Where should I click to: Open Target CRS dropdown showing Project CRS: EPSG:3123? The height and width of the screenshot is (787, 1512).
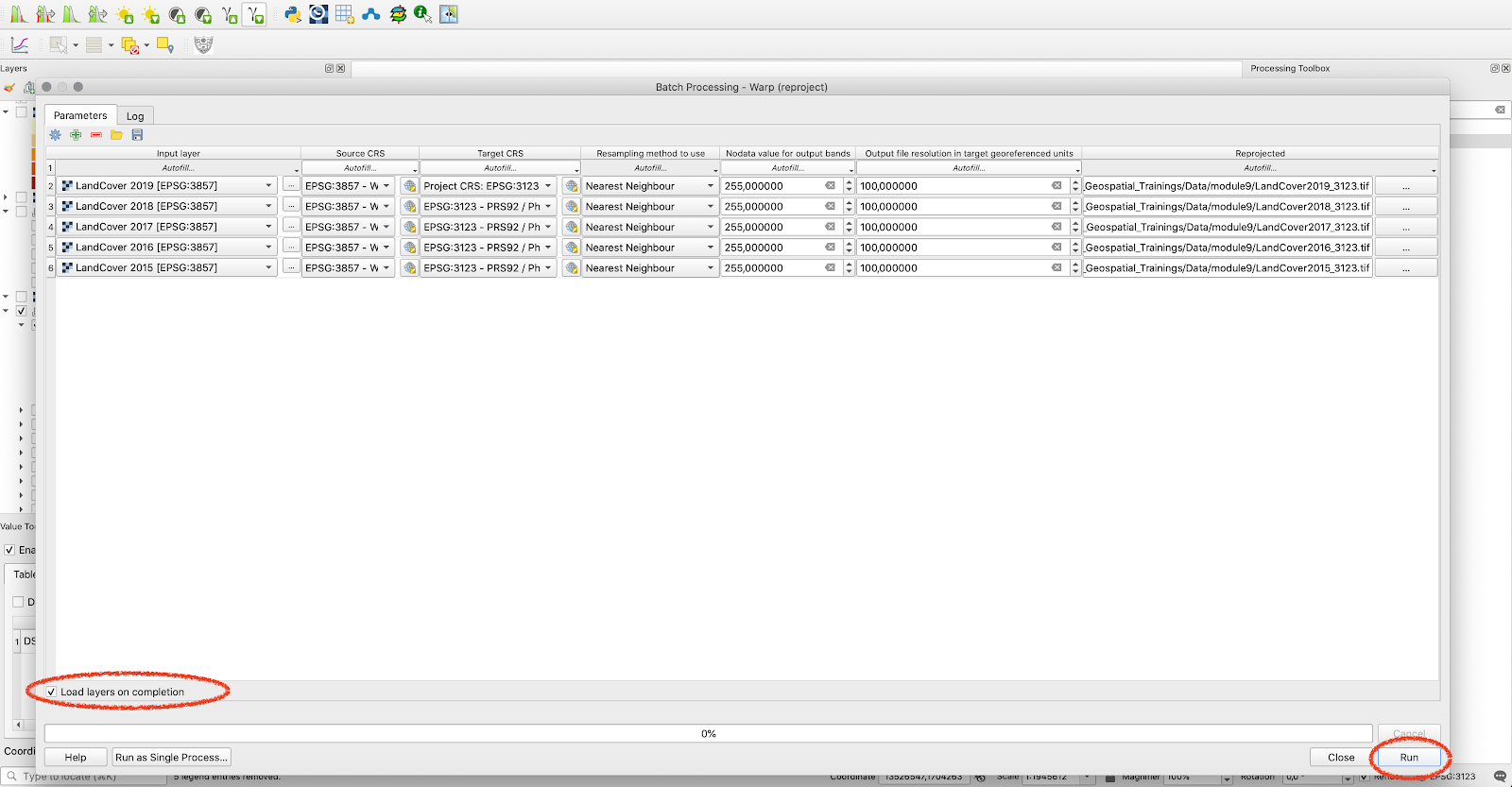[x=488, y=186]
